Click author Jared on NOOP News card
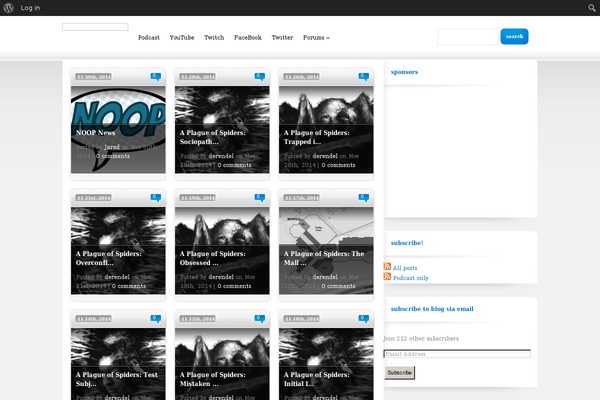600x400 pixels. [112, 147]
